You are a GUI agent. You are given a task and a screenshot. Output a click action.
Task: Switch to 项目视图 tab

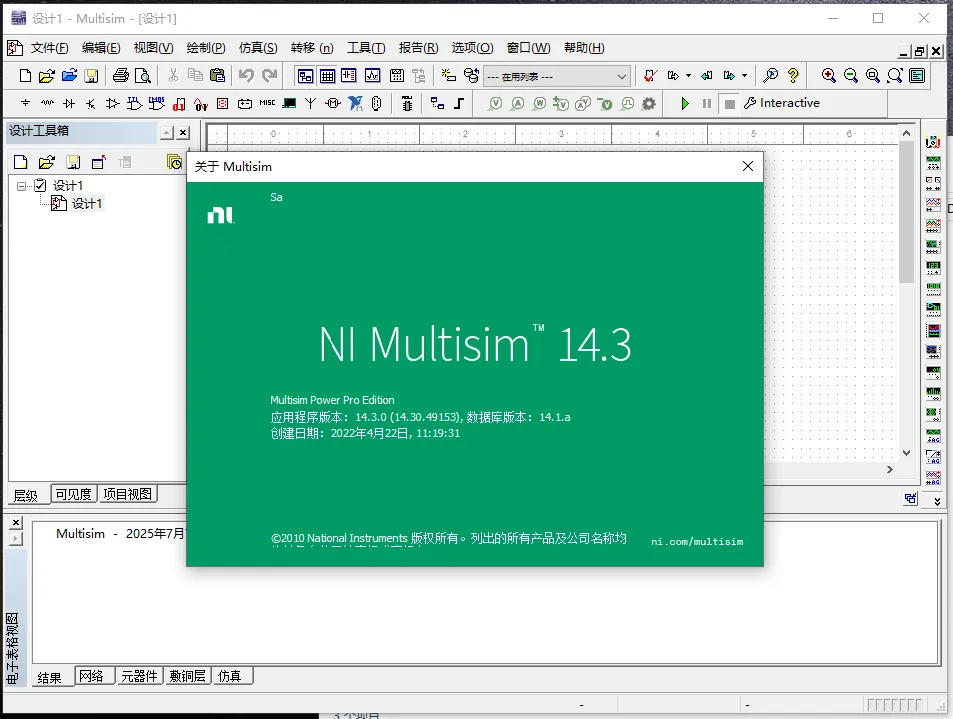pos(127,494)
